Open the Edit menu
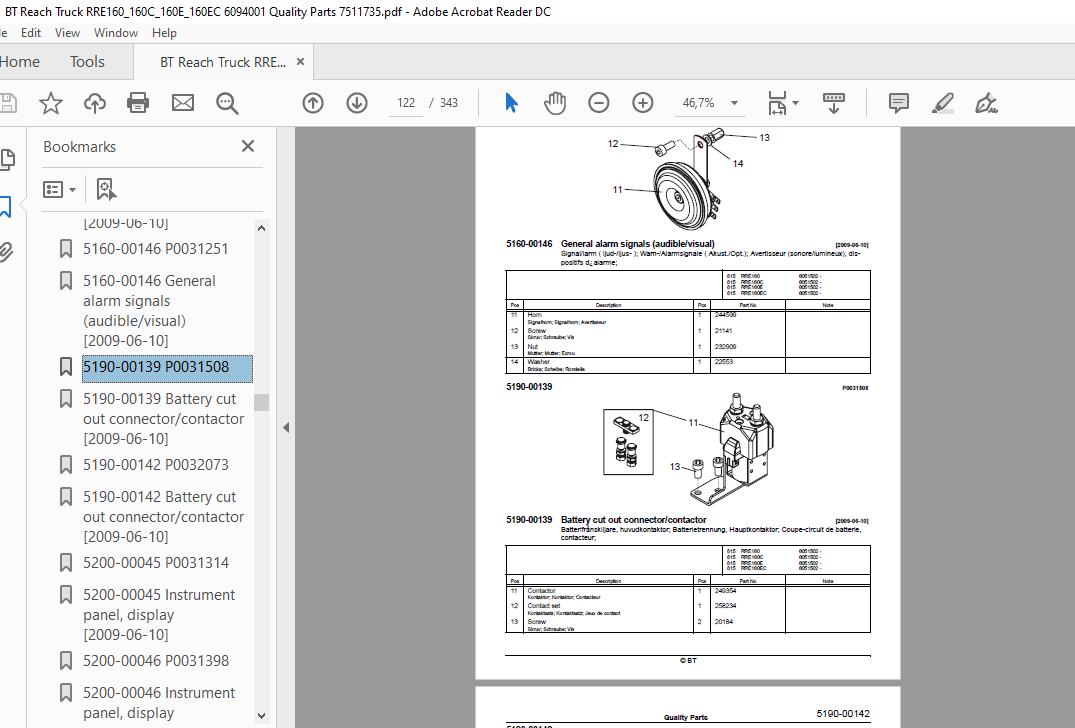The height and width of the screenshot is (728, 1075). click(x=31, y=33)
